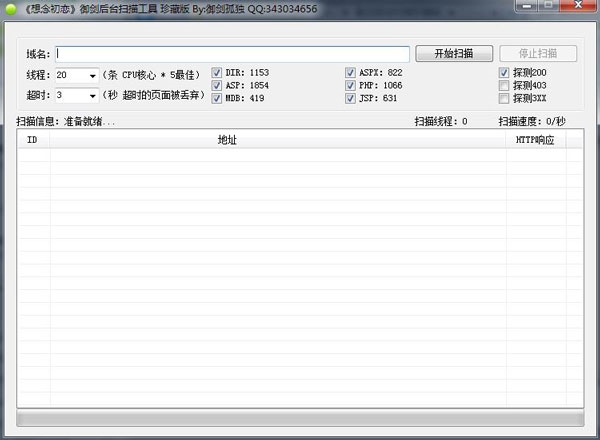This screenshot has width=600, height=440.
Task: Click the 扫描速度: 0/秒 status text
Action: pos(532,122)
